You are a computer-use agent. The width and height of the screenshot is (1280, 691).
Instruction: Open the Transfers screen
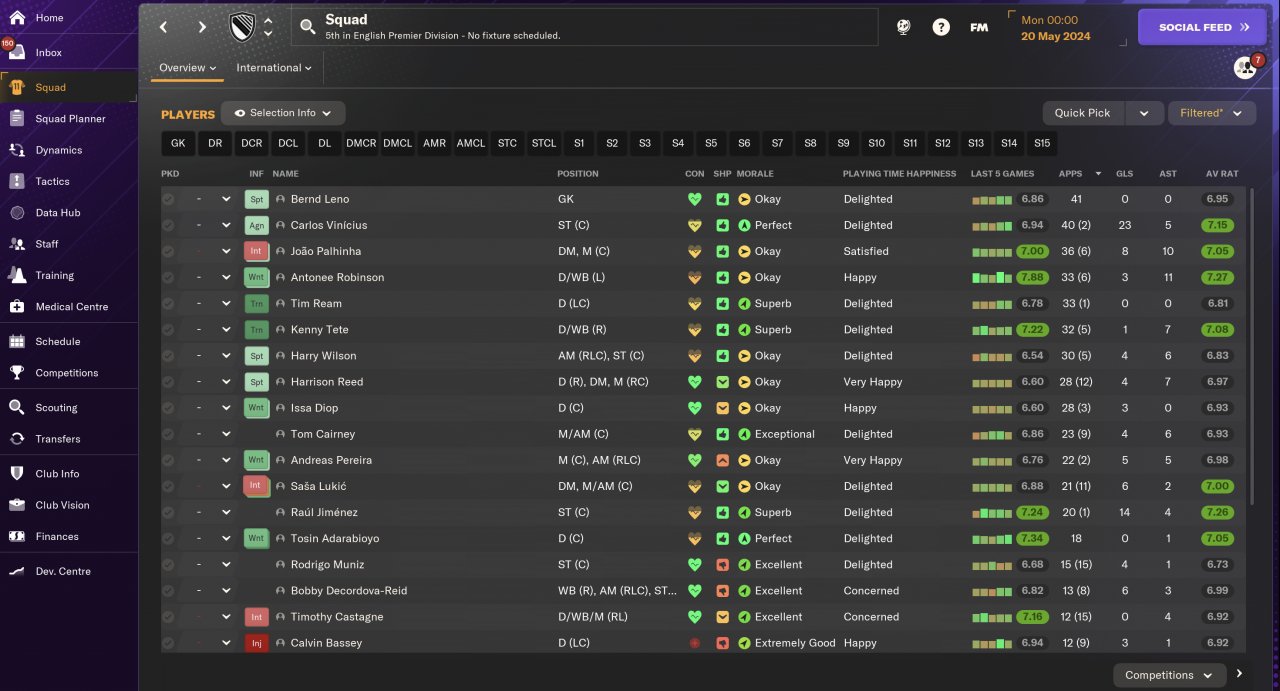coord(57,439)
